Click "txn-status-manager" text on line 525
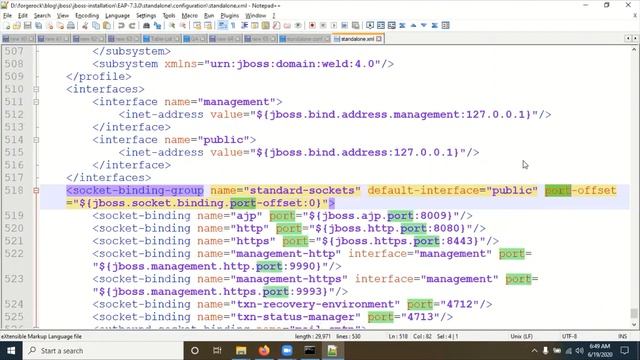 pos(296,317)
